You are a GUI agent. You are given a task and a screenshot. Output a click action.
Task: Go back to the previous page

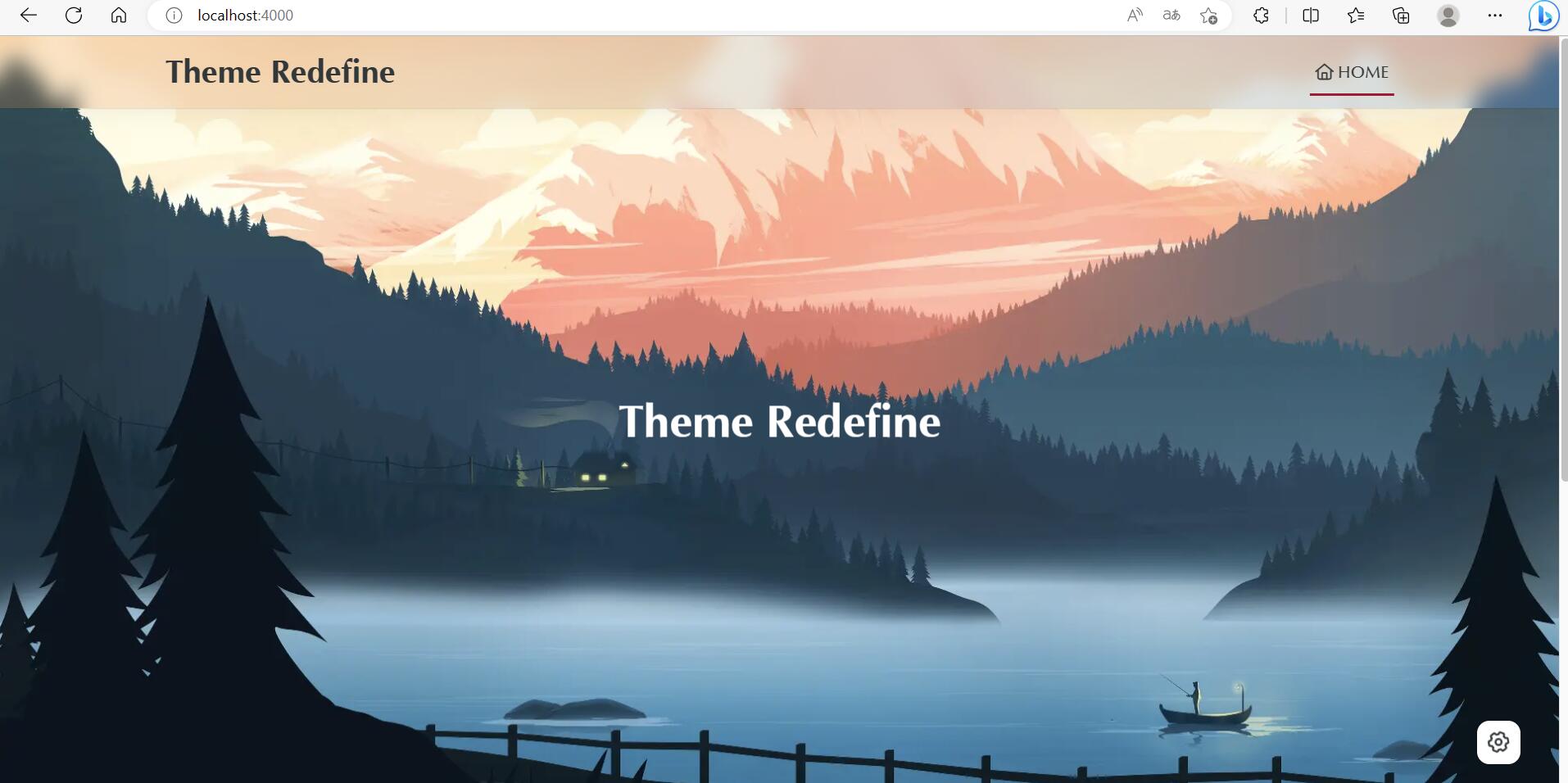[29, 16]
